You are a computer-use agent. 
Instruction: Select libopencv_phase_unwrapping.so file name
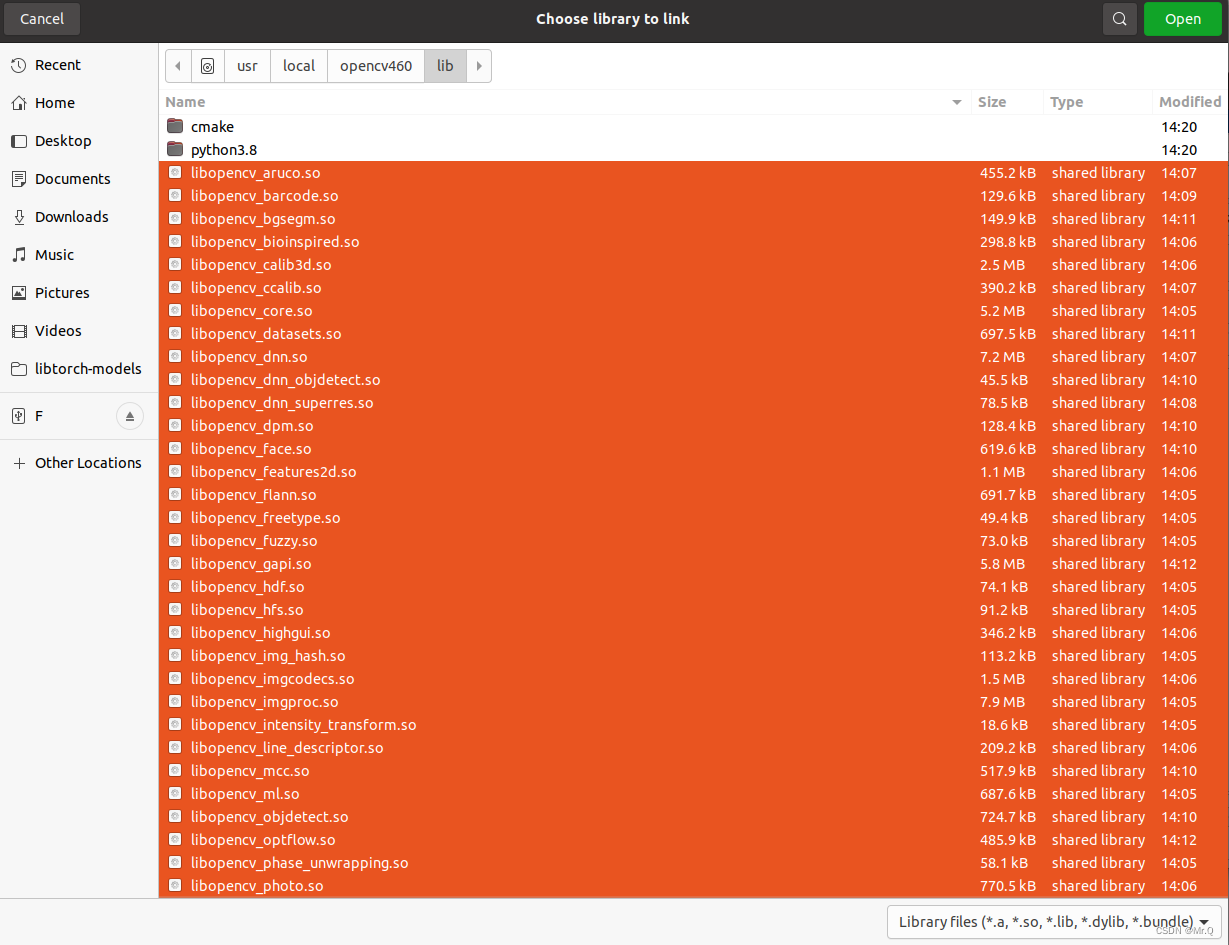tap(300, 863)
